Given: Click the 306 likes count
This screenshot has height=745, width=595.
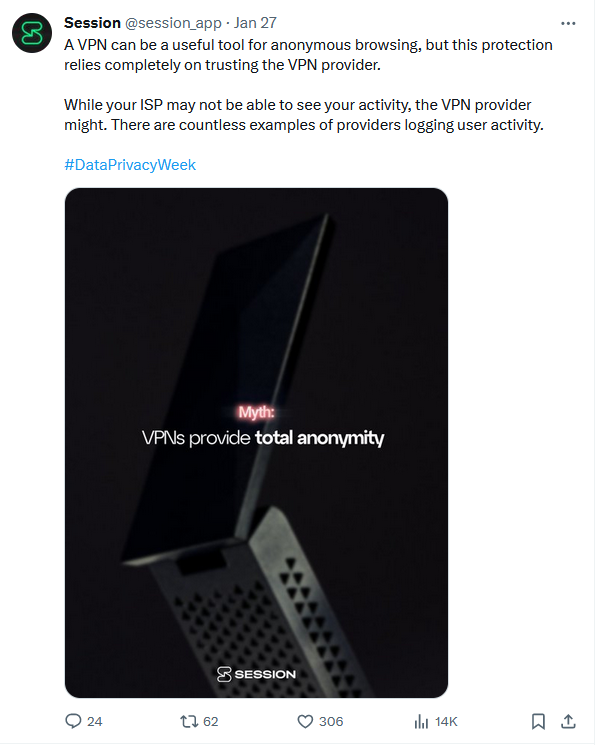Looking at the screenshot, I should coord(331,722).
